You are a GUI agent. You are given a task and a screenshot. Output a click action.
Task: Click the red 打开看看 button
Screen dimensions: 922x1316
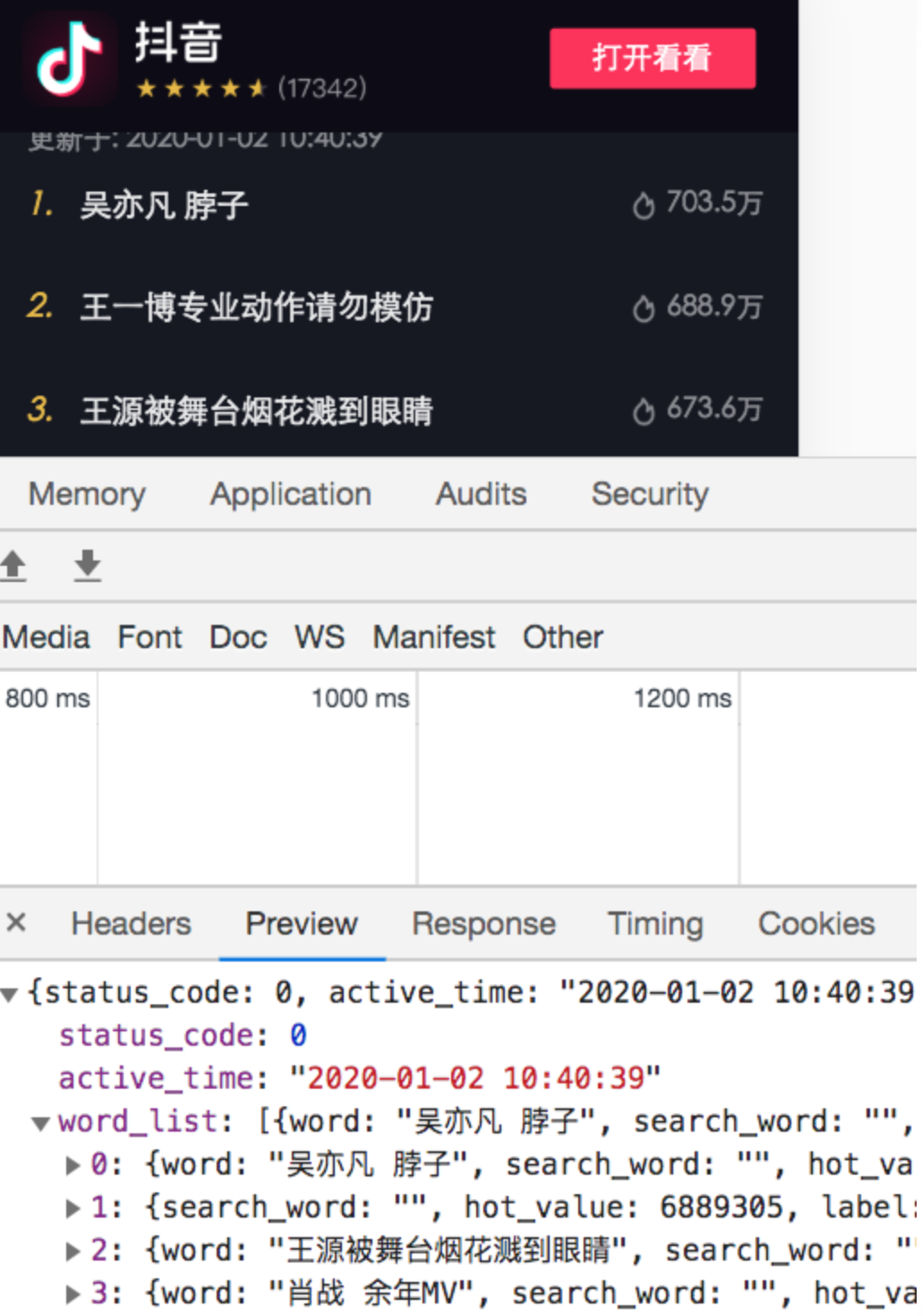click(x=652, y=59)
